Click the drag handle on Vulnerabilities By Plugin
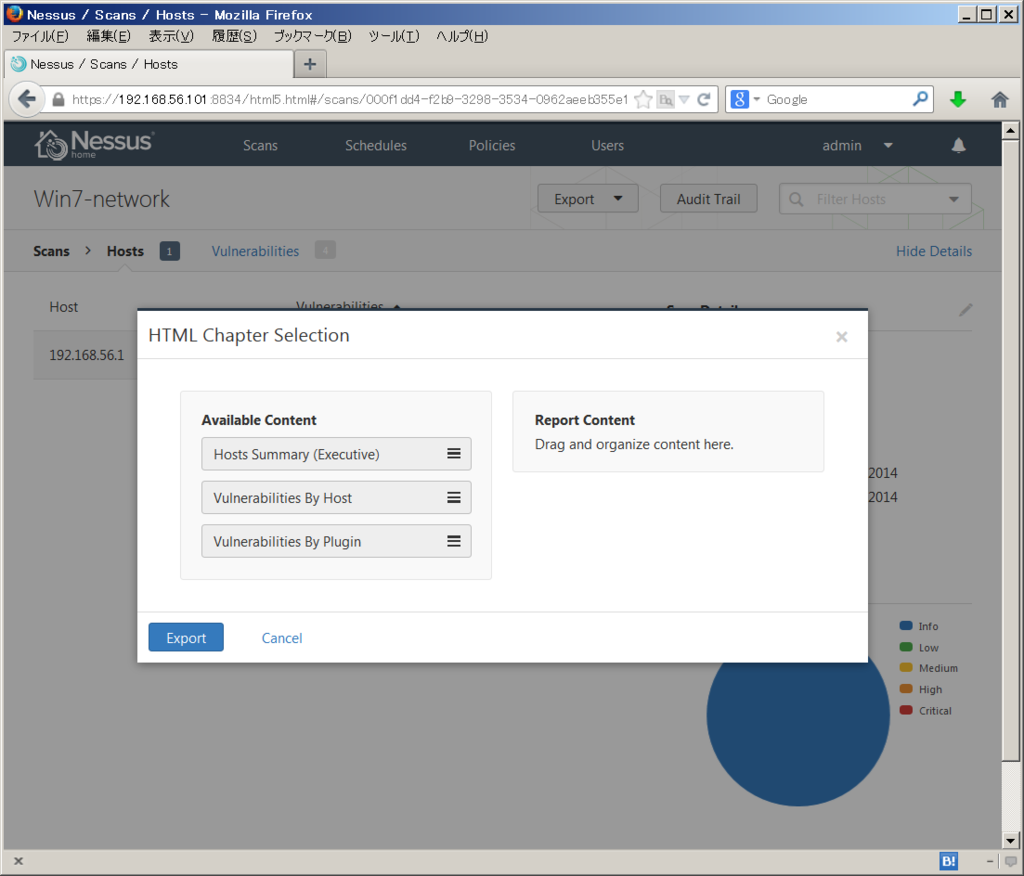 click(454, 542)
